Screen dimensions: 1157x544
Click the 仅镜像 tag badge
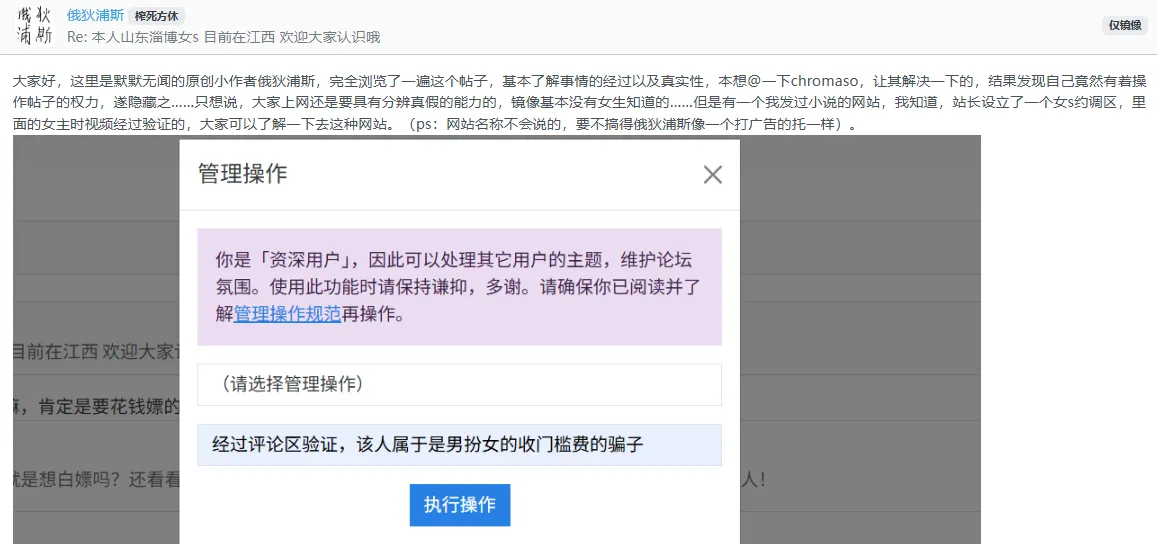click(x=1125, y=25)
